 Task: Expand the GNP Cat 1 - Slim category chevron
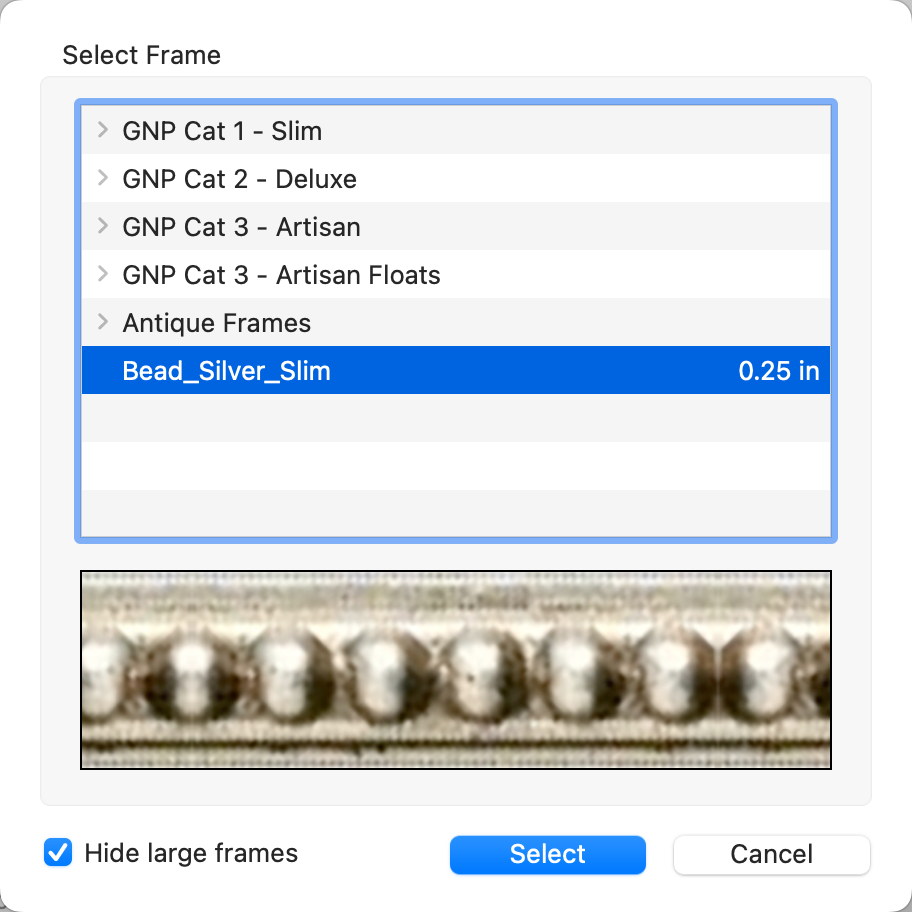coord(102,130)
